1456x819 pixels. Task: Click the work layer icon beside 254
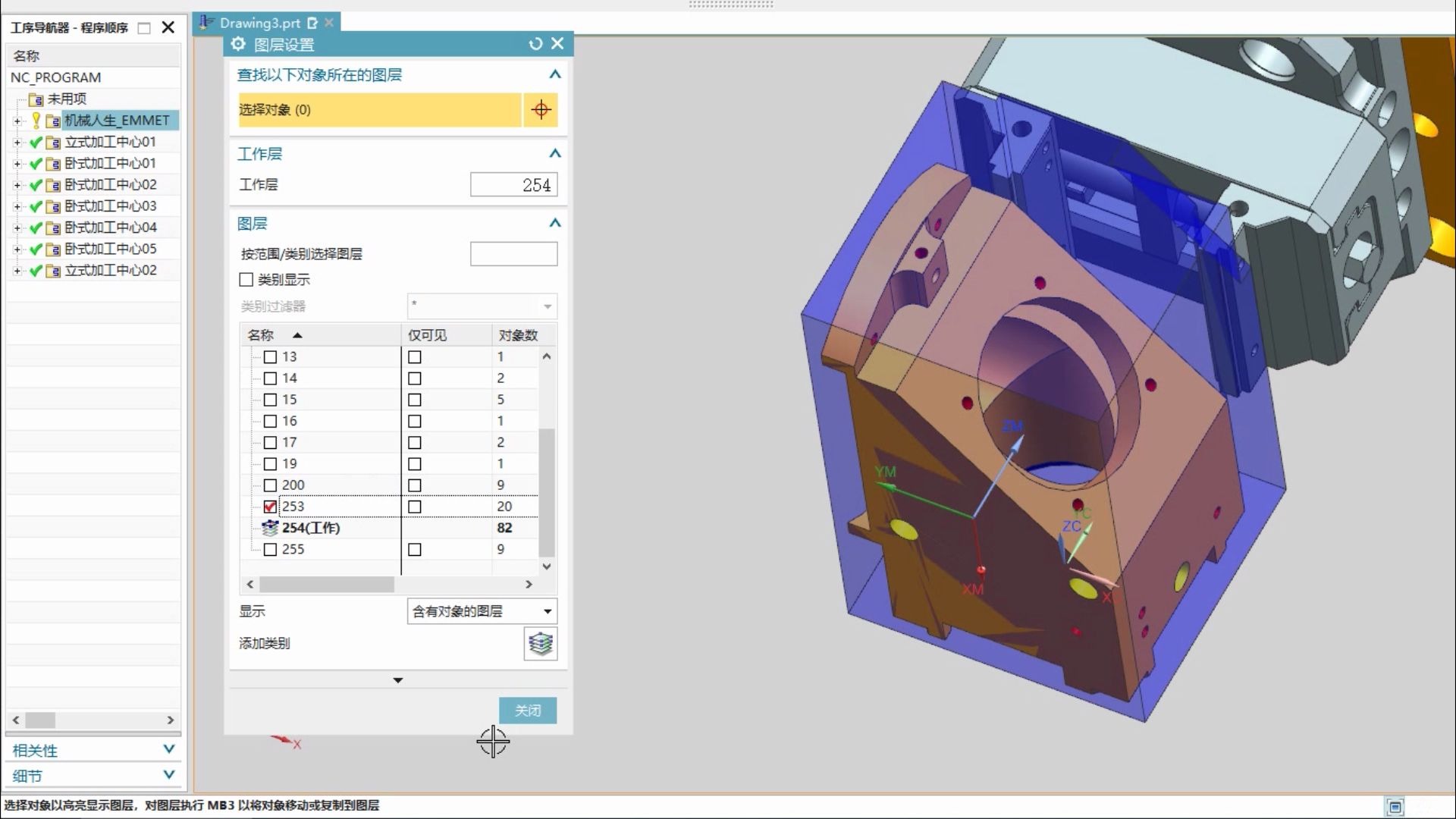[270, 528]
